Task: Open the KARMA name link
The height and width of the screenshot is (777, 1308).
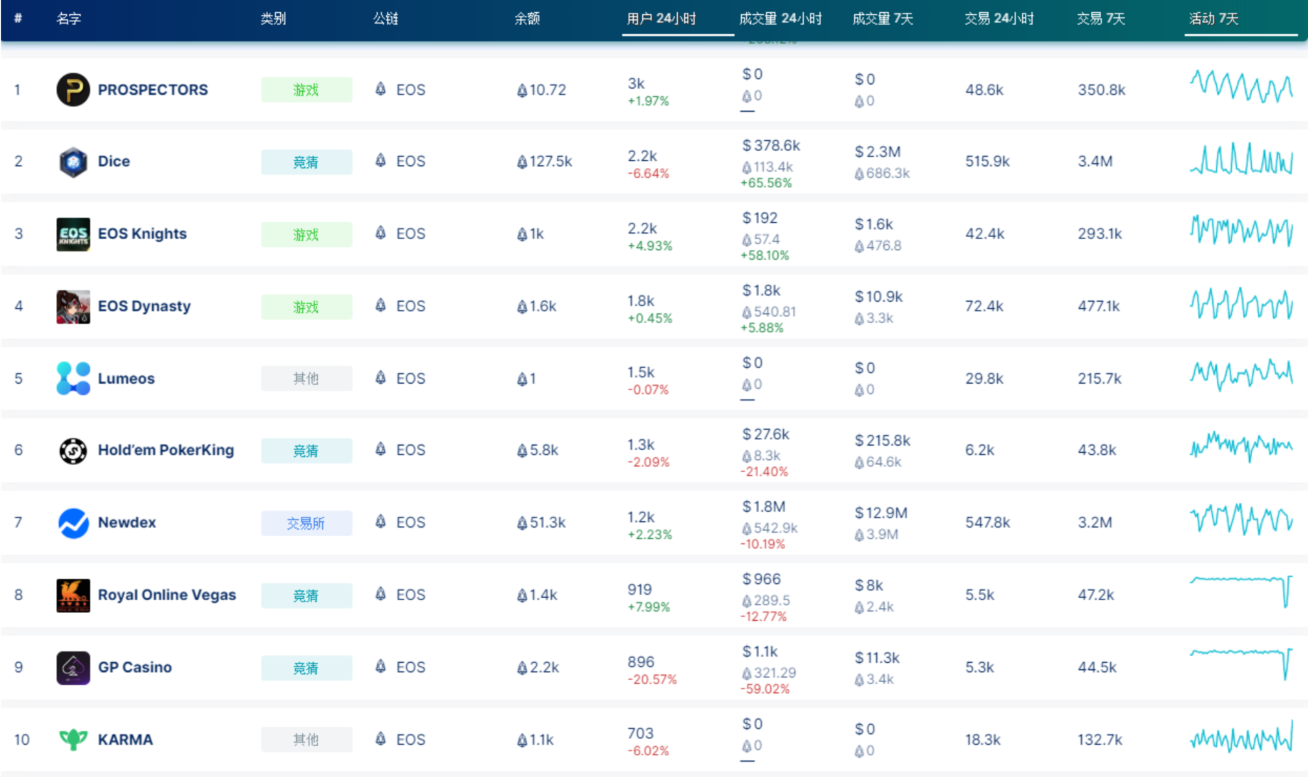Action: [x=125, y=740]
